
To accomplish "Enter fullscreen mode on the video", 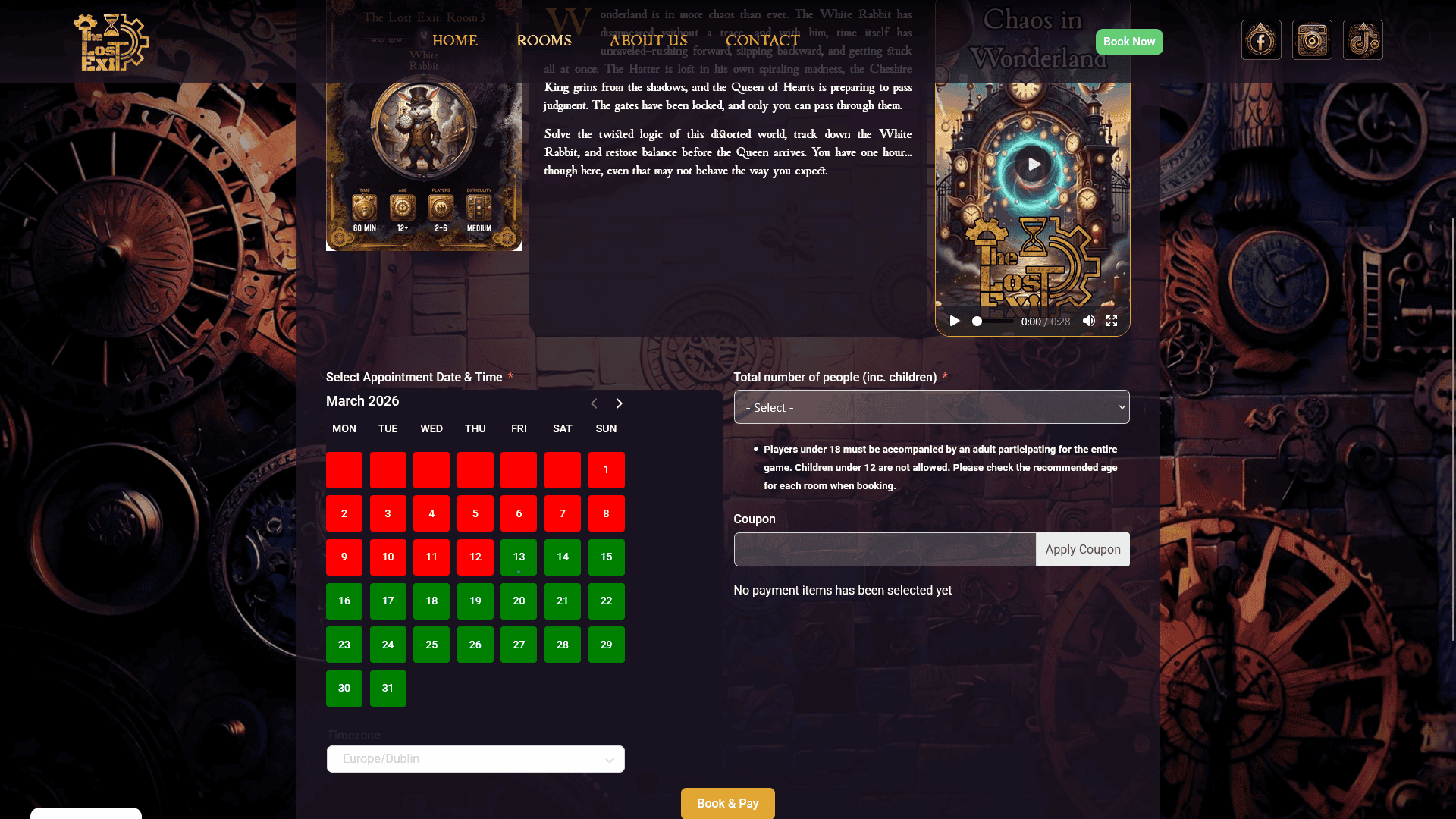I will click(1112, 322).
